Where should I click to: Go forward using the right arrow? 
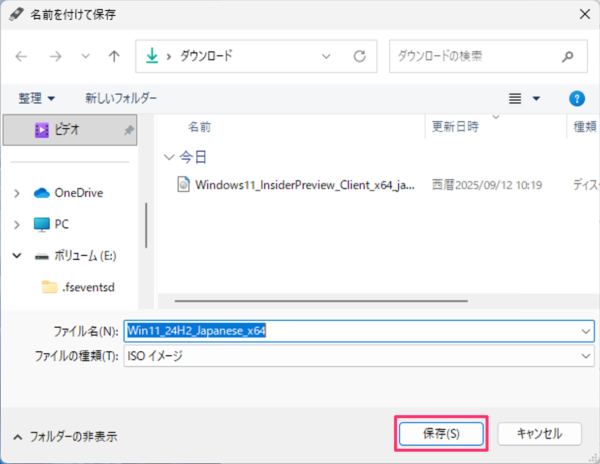(55, 57)
